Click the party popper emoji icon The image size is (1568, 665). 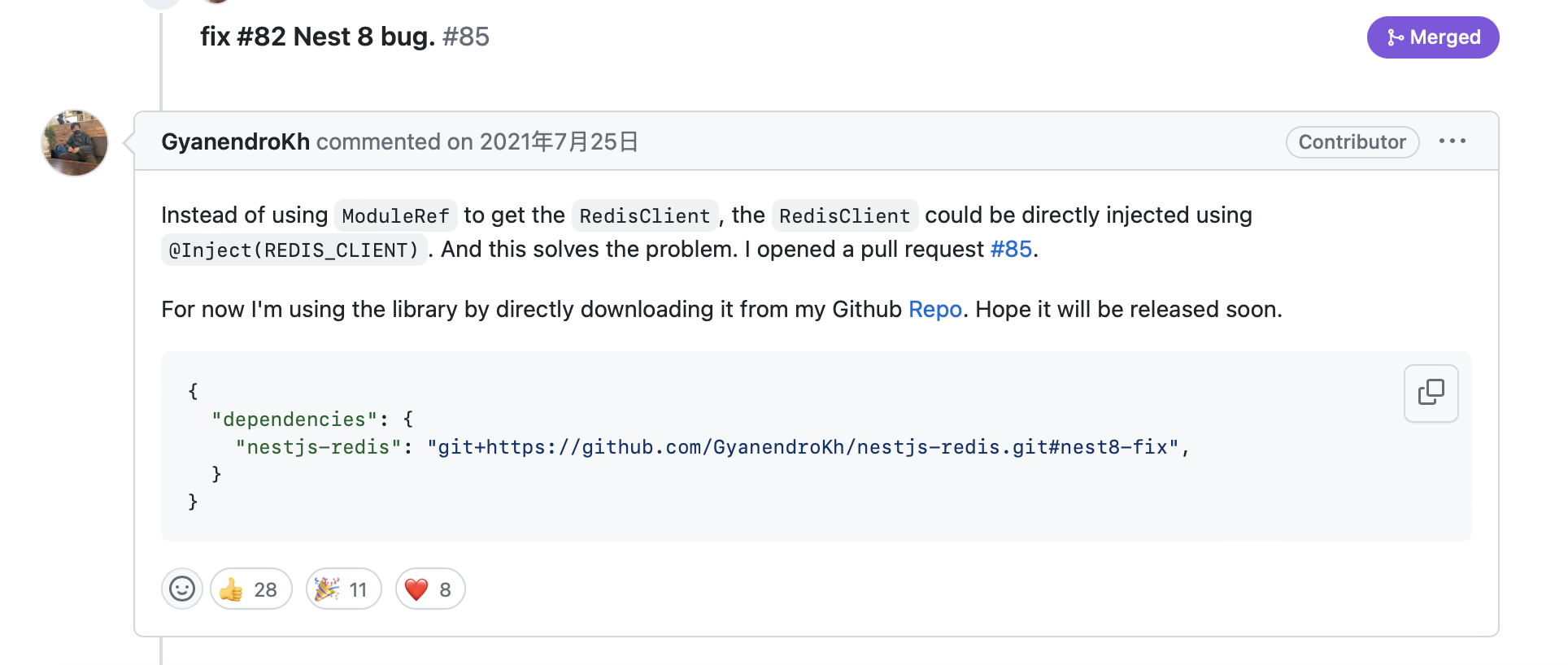click(x=327, y=589)
